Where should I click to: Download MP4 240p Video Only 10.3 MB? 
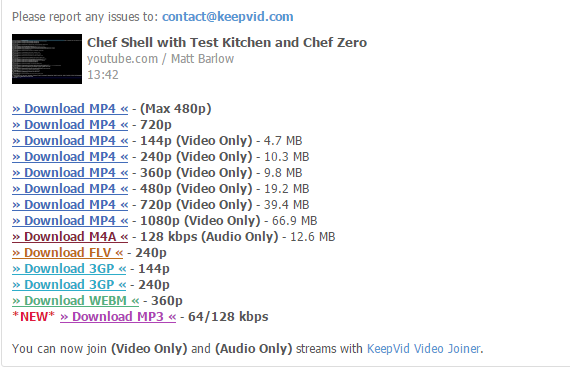(70, 157)
